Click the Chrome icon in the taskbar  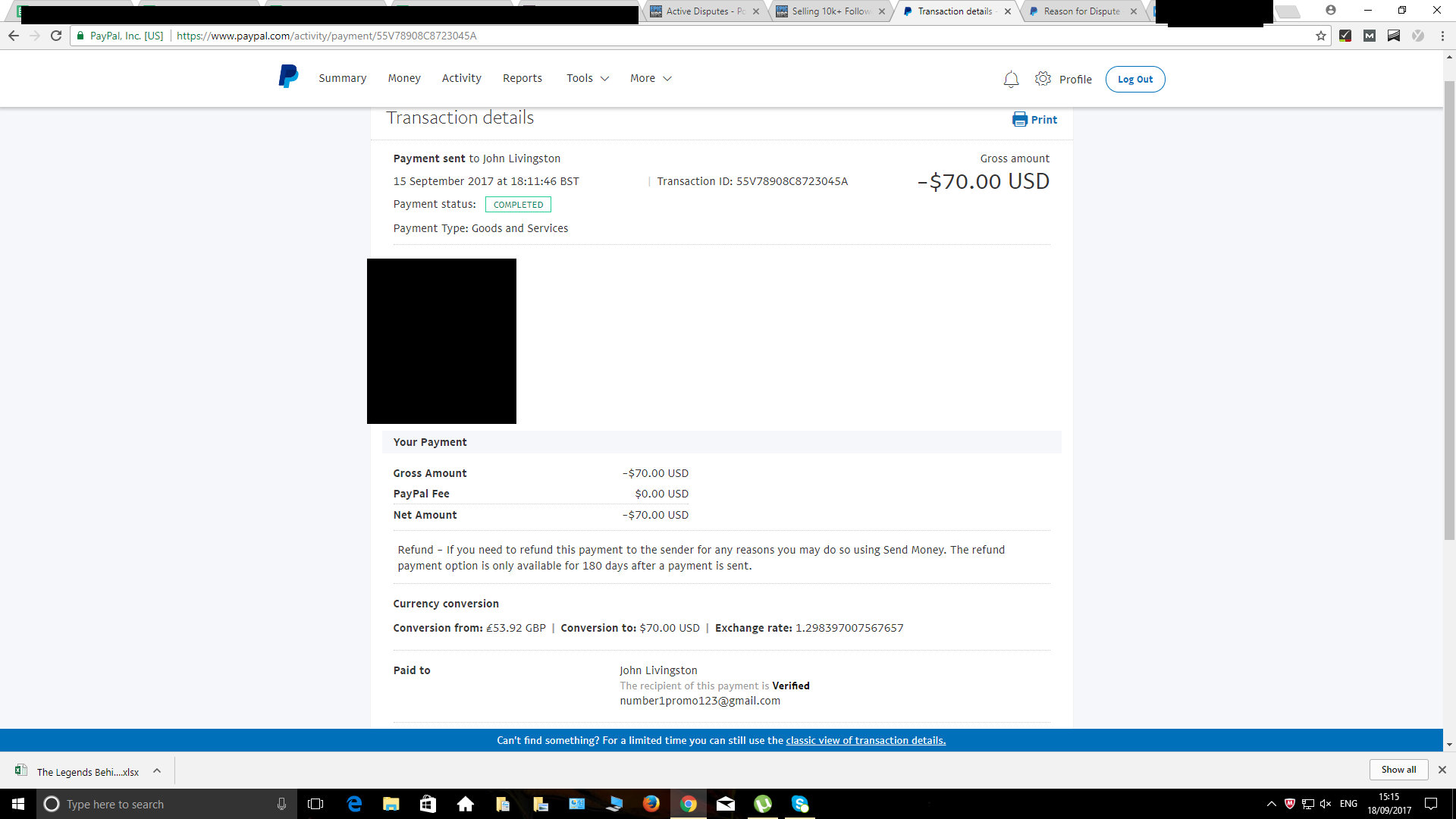tap(689, 804)
